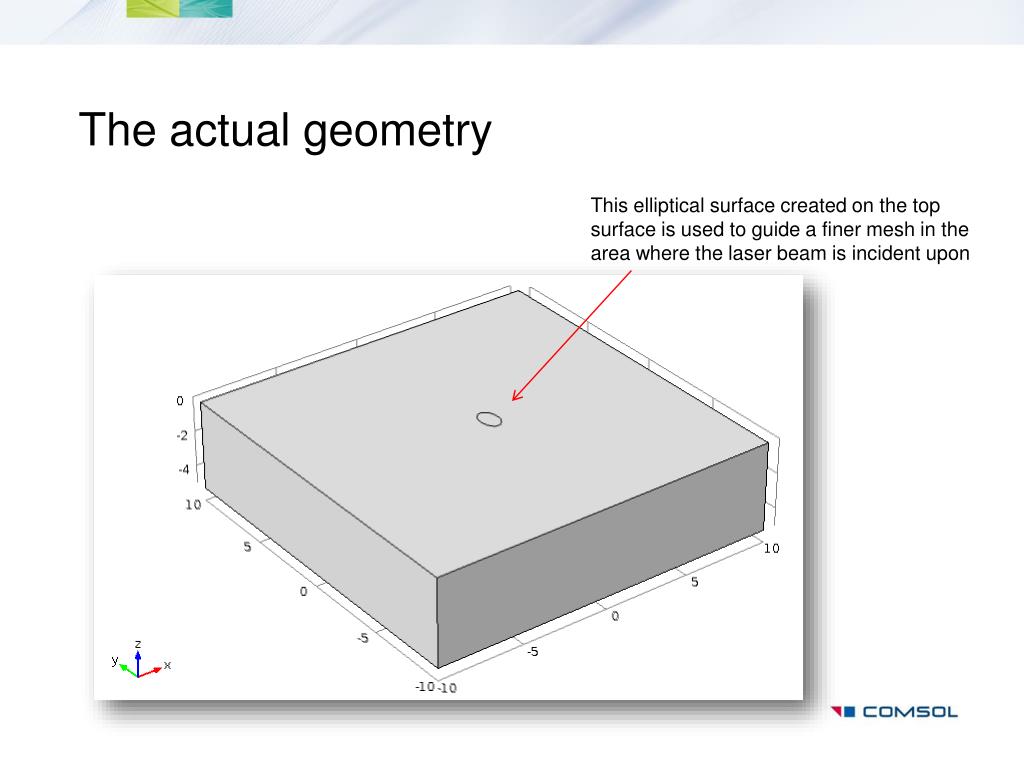Image resolution: width=1024 pixels, height=768 pixels.
Task: Click the z-axis tick label '-4'
Action: 184,470
